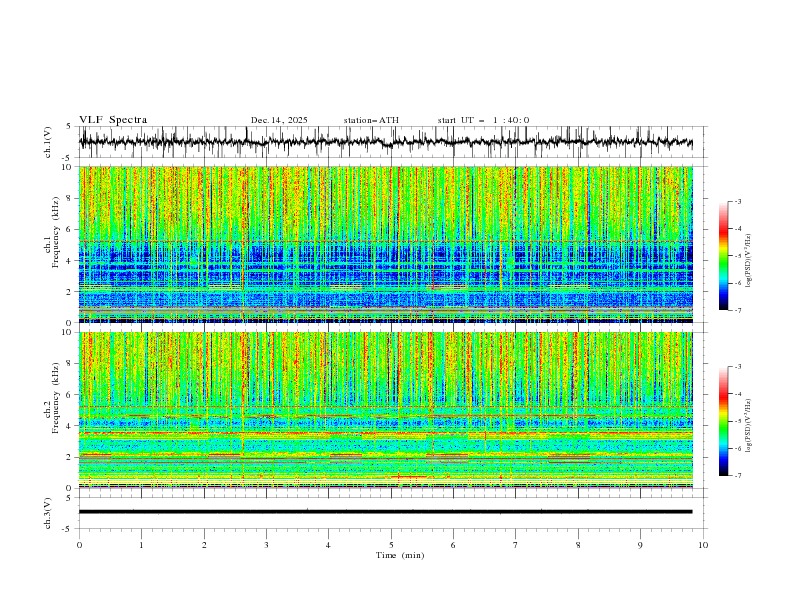This screenshot has height=612, width=792.
Task: Click the "-7" label on lower colorbar
Action: 737,476
